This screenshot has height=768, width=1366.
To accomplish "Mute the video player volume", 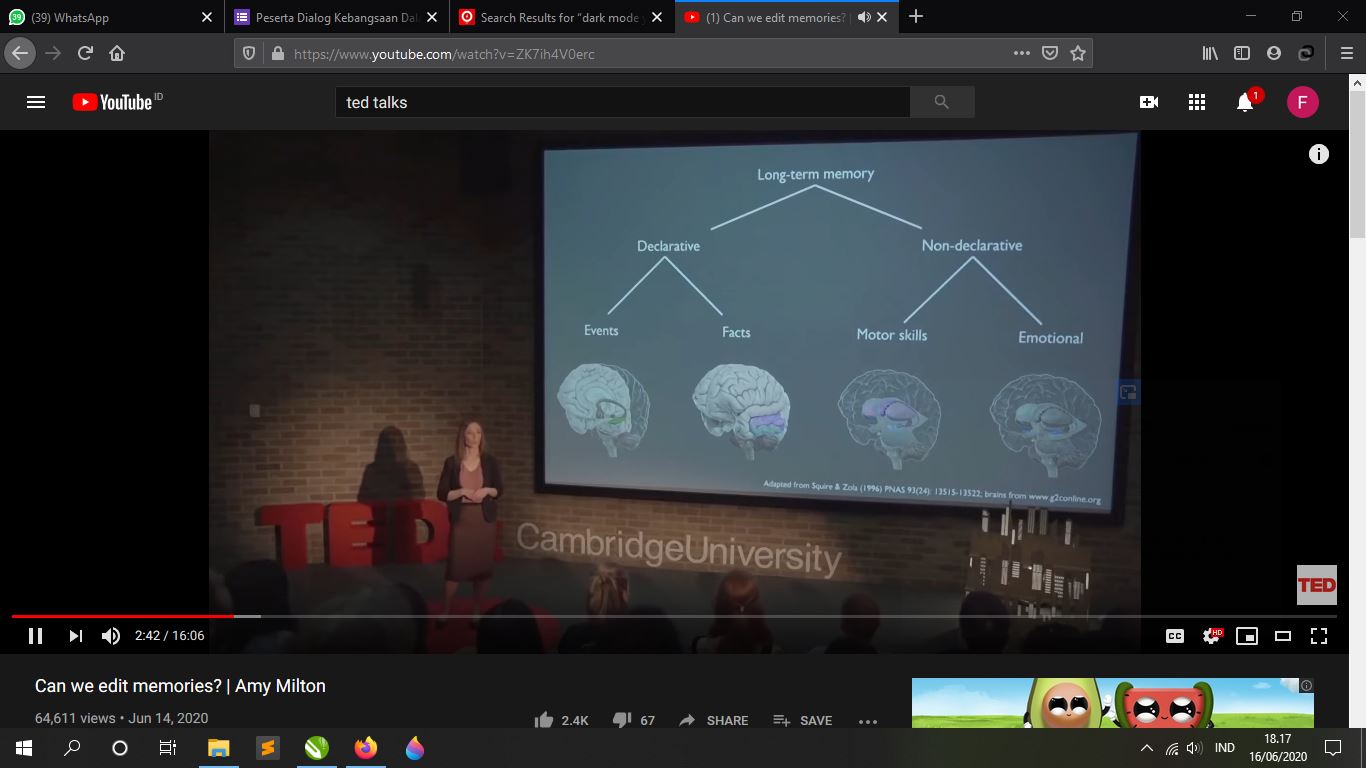I will (x=111, y=636).
